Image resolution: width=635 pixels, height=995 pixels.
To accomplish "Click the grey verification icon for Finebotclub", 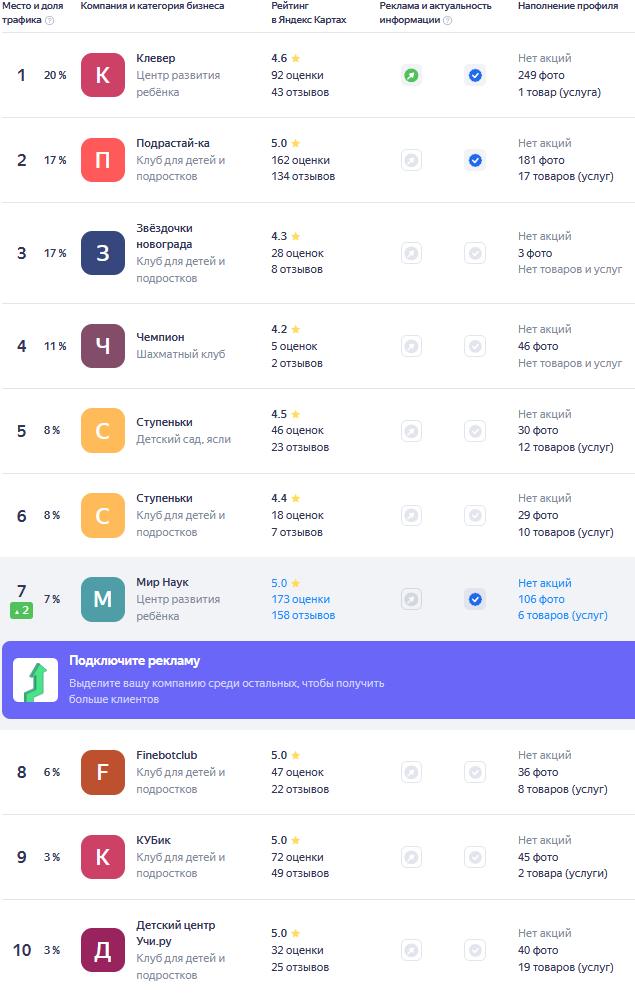I will coord(475,772).
